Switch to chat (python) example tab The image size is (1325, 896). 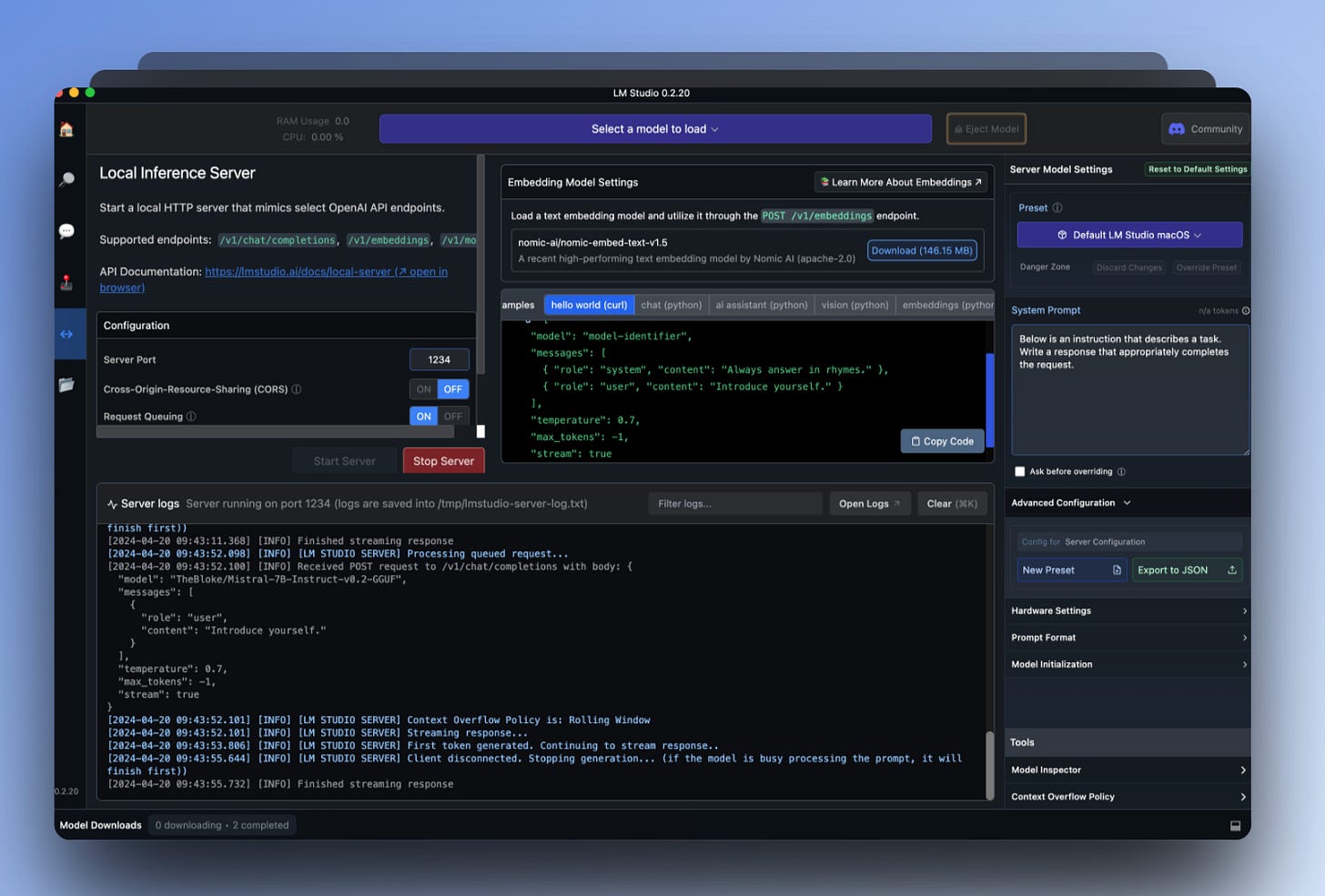(x=671, y=305)
